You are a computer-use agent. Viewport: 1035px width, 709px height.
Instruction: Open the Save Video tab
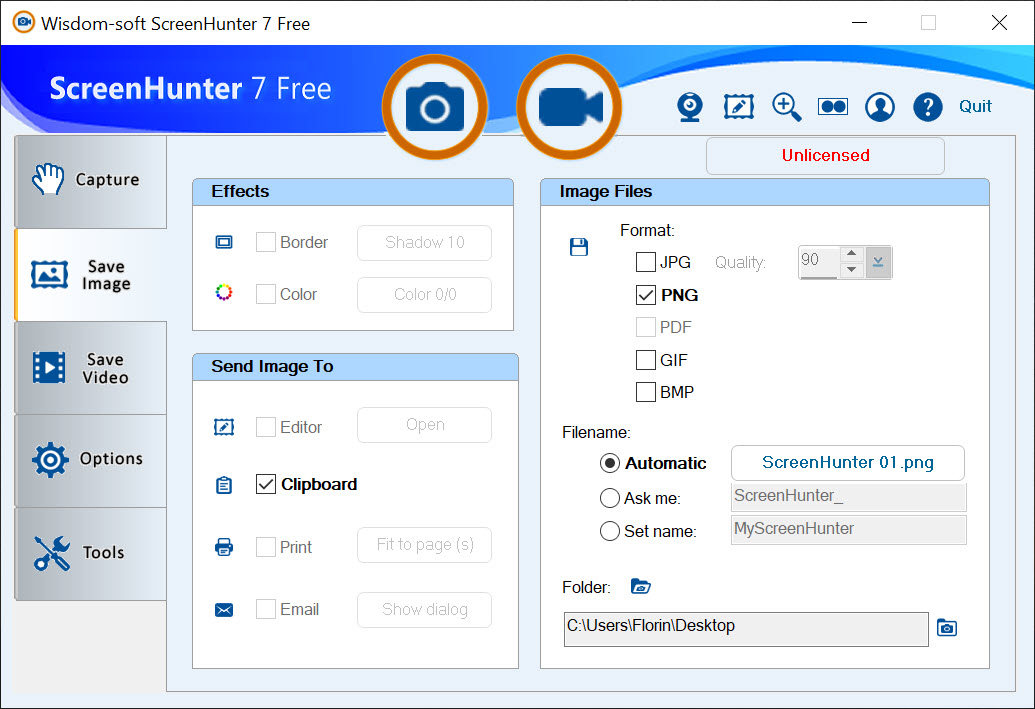91,368
